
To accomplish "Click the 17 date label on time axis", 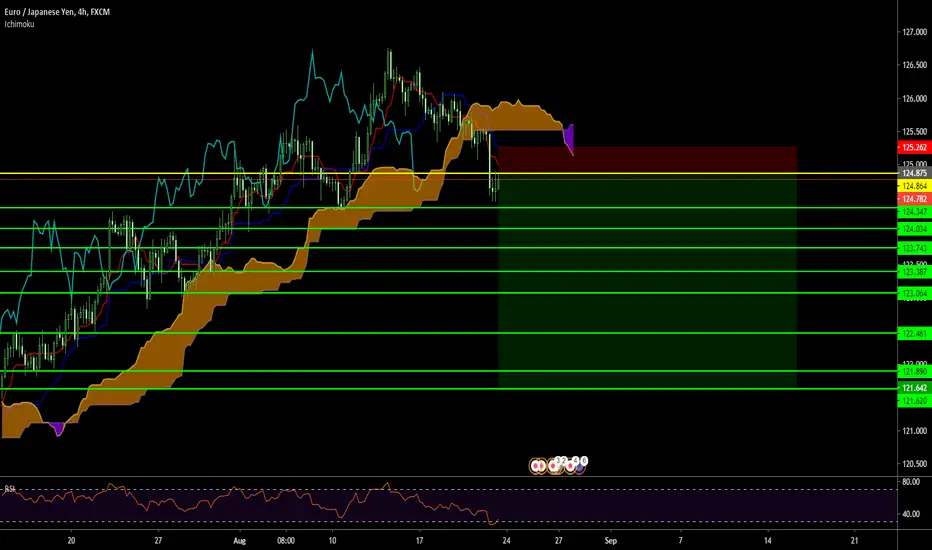I will coord(420,540).
